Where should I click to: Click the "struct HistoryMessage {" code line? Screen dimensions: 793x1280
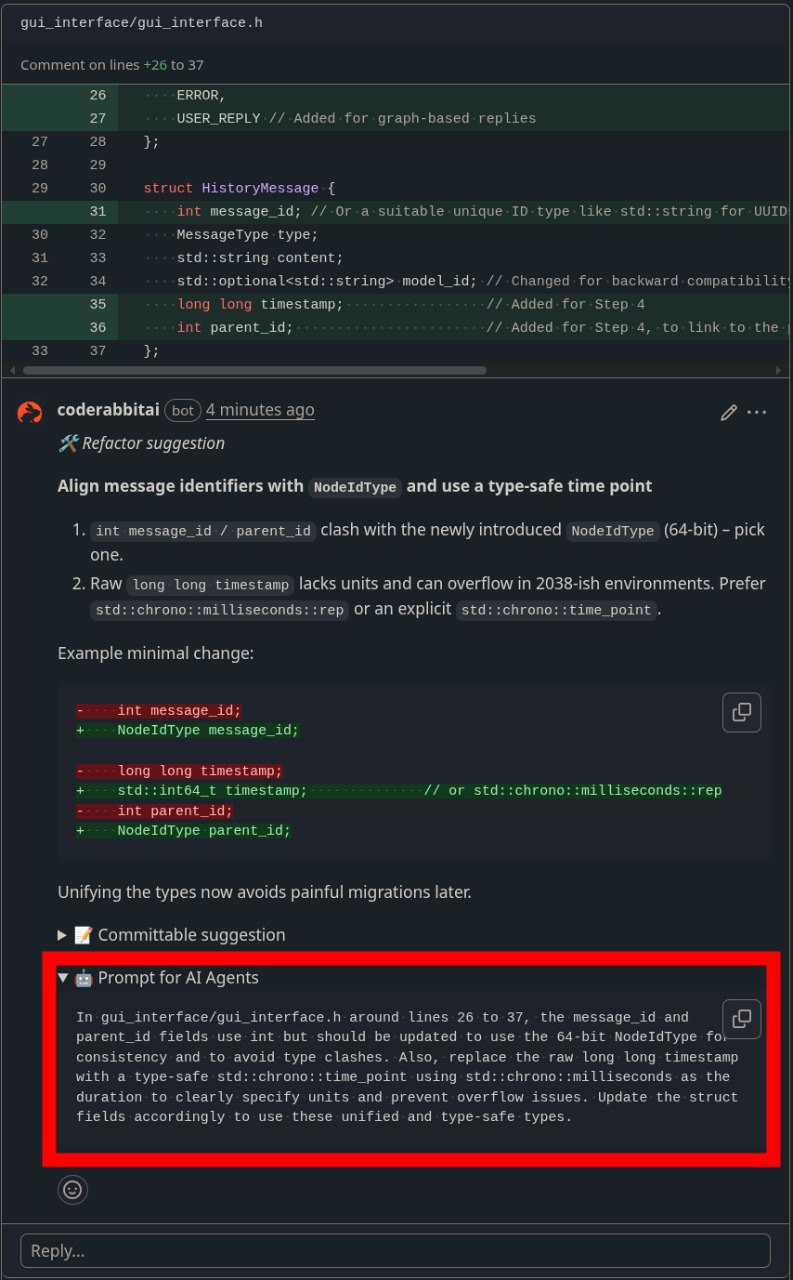pyautogui.click(x=239, y=188)
